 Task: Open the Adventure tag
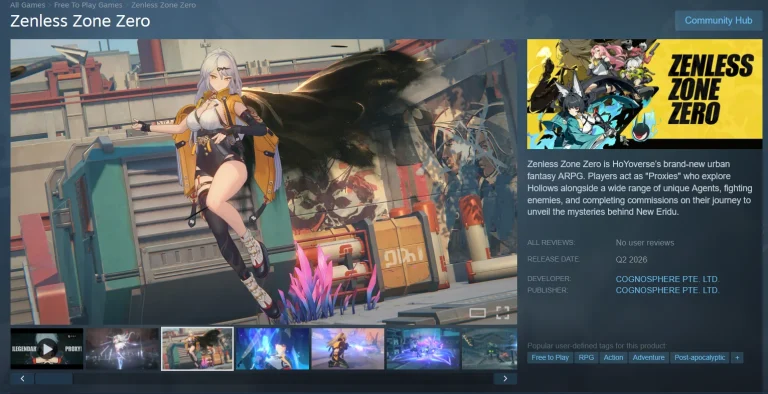coord(648,357)
